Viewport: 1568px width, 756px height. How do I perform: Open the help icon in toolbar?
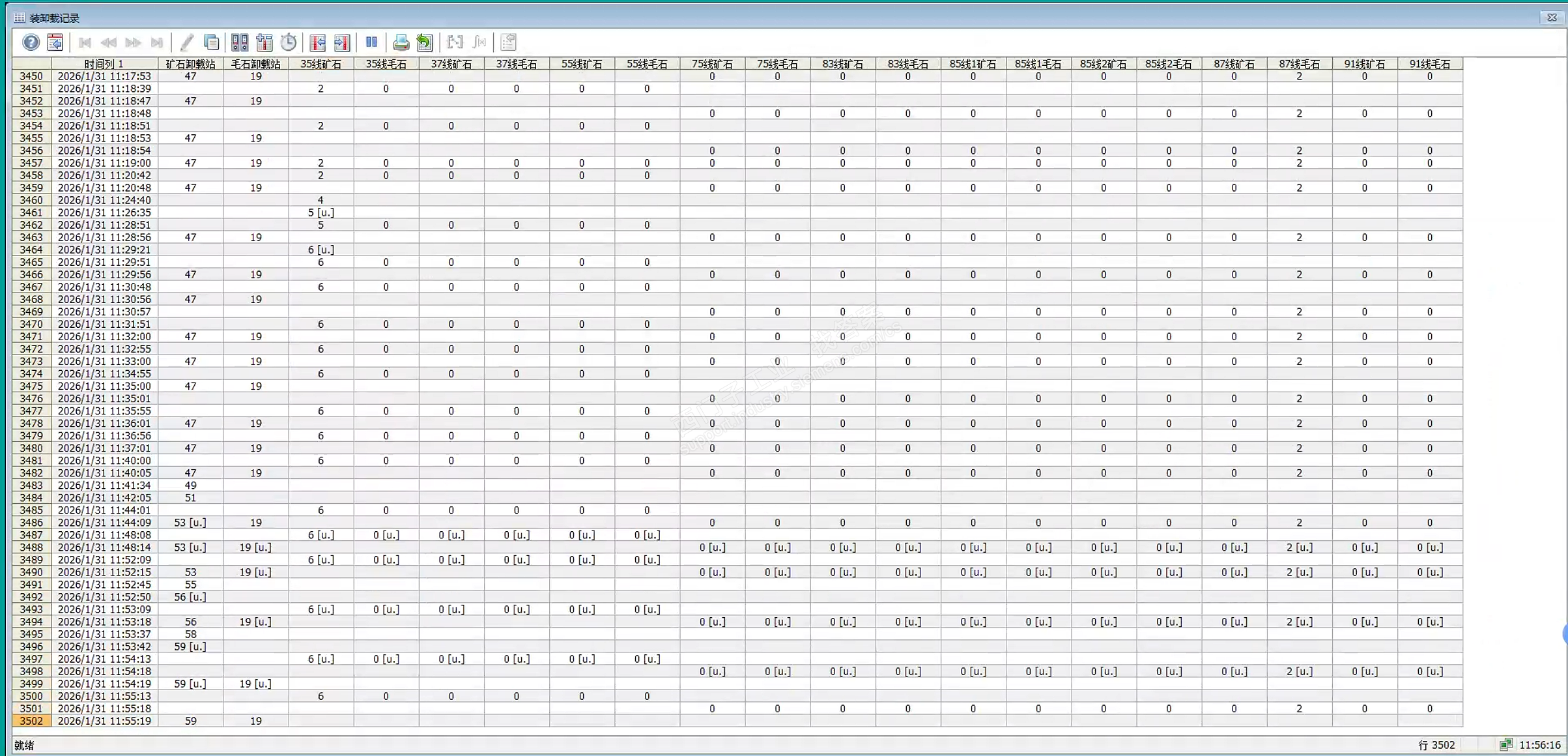[31, 42]
